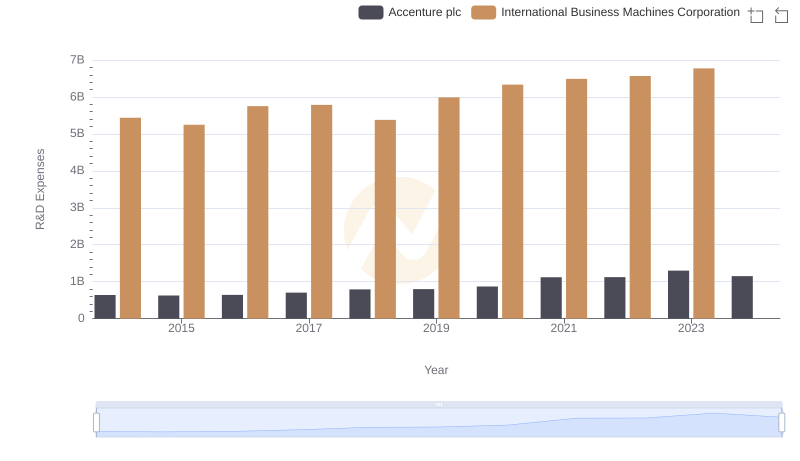Viewport: 800px width, 461px height.
Task: Click Accenture plc dark legend swatch
Action: (x=371, y=12)
